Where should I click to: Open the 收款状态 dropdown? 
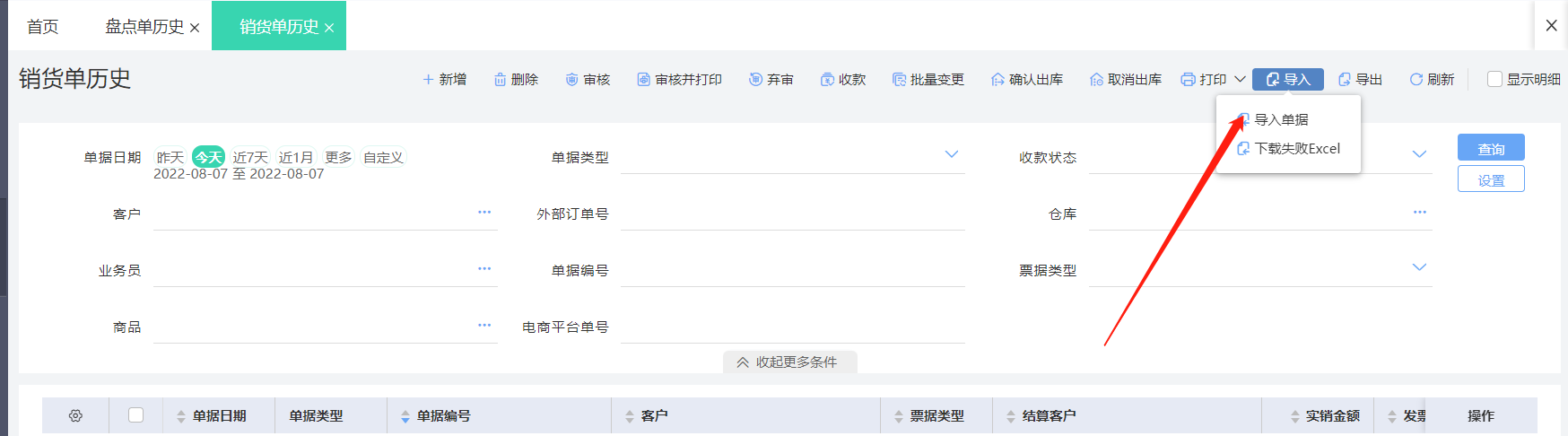tap(1418, 154)
